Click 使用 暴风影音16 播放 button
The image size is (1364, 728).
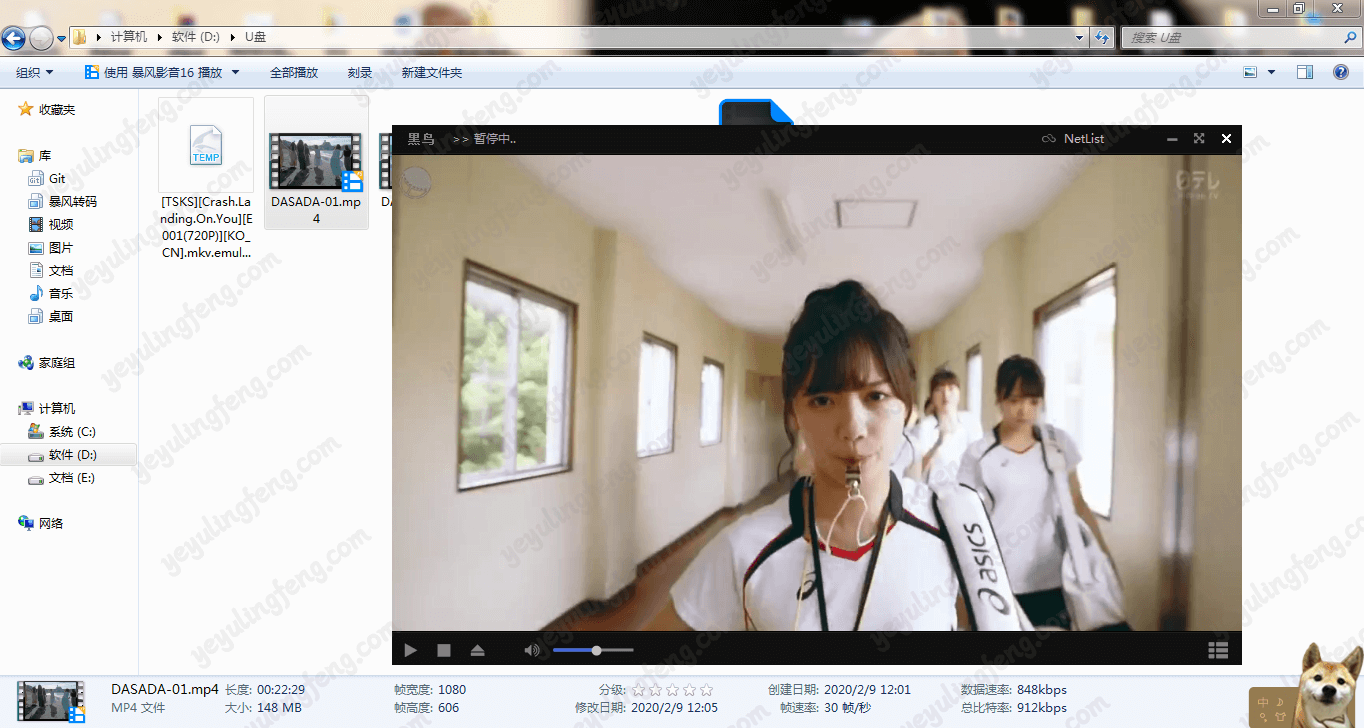153,72
